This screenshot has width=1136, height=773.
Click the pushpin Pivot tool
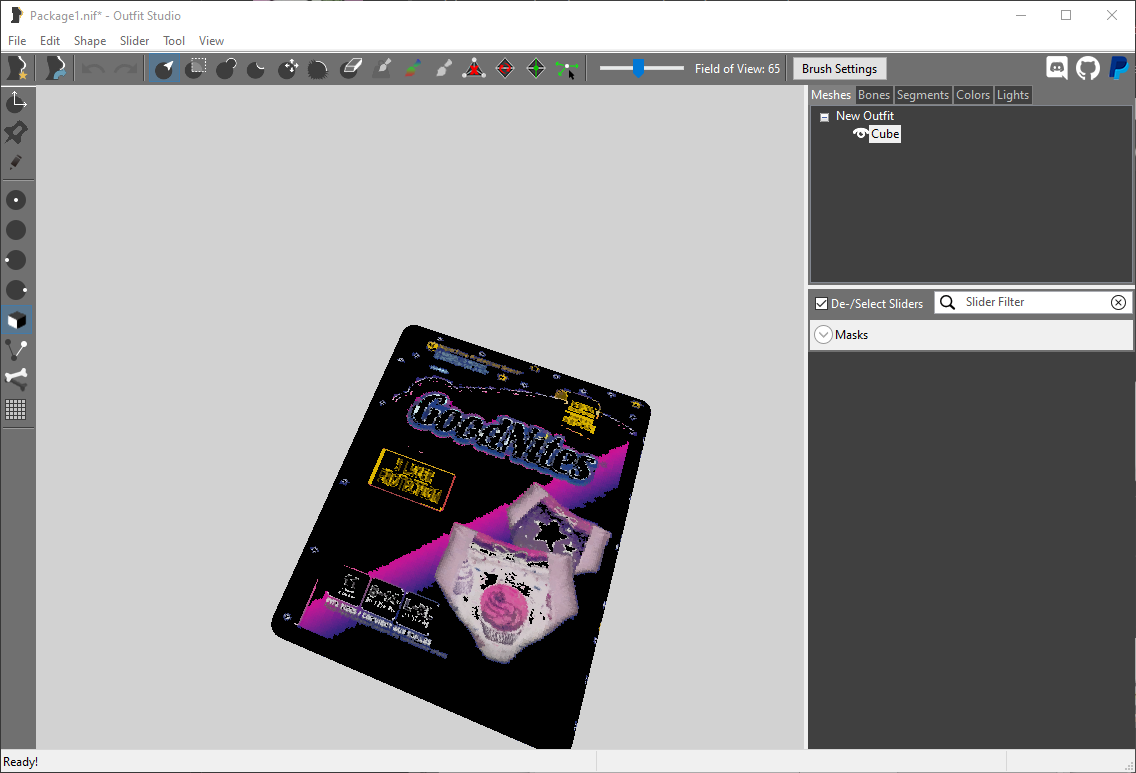(17, 132)
